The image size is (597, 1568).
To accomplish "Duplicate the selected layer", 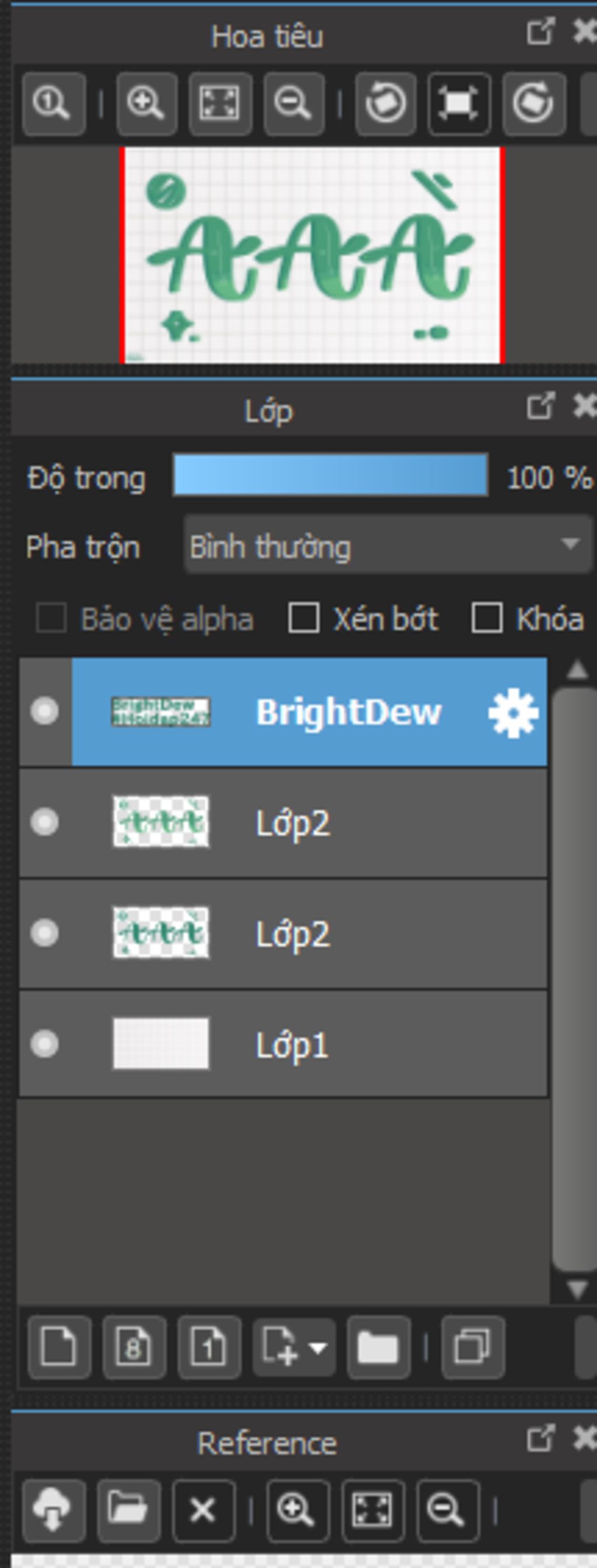I will pos(473,1347).
